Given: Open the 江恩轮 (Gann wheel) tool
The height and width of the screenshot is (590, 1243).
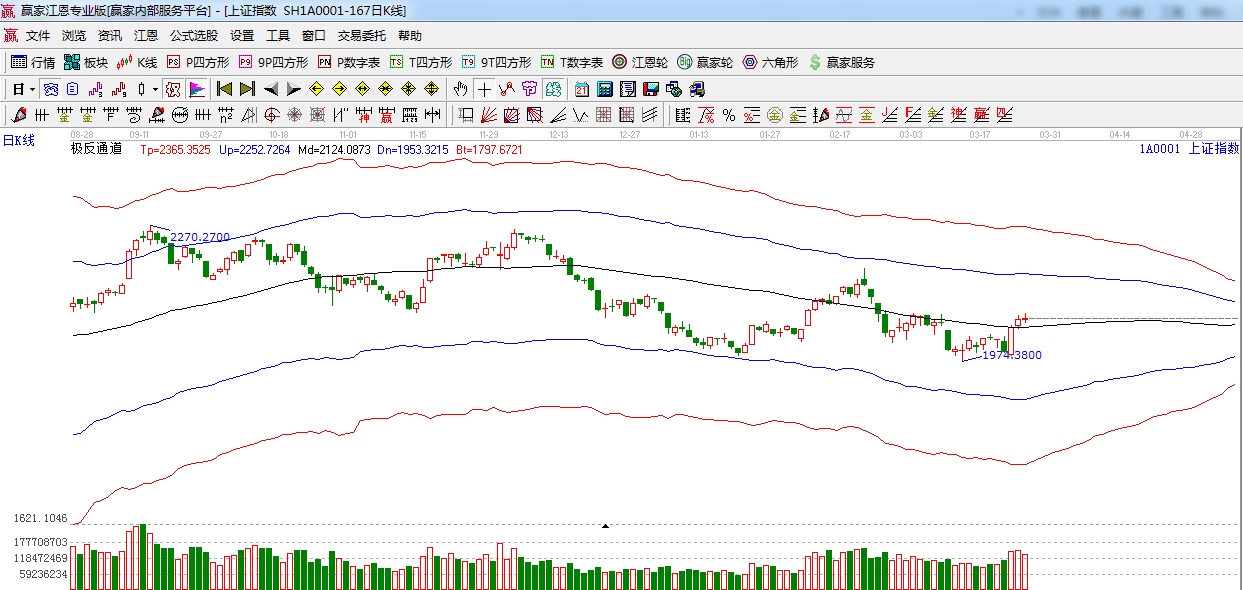Looking at the screenshot, I should click(640, 62).
